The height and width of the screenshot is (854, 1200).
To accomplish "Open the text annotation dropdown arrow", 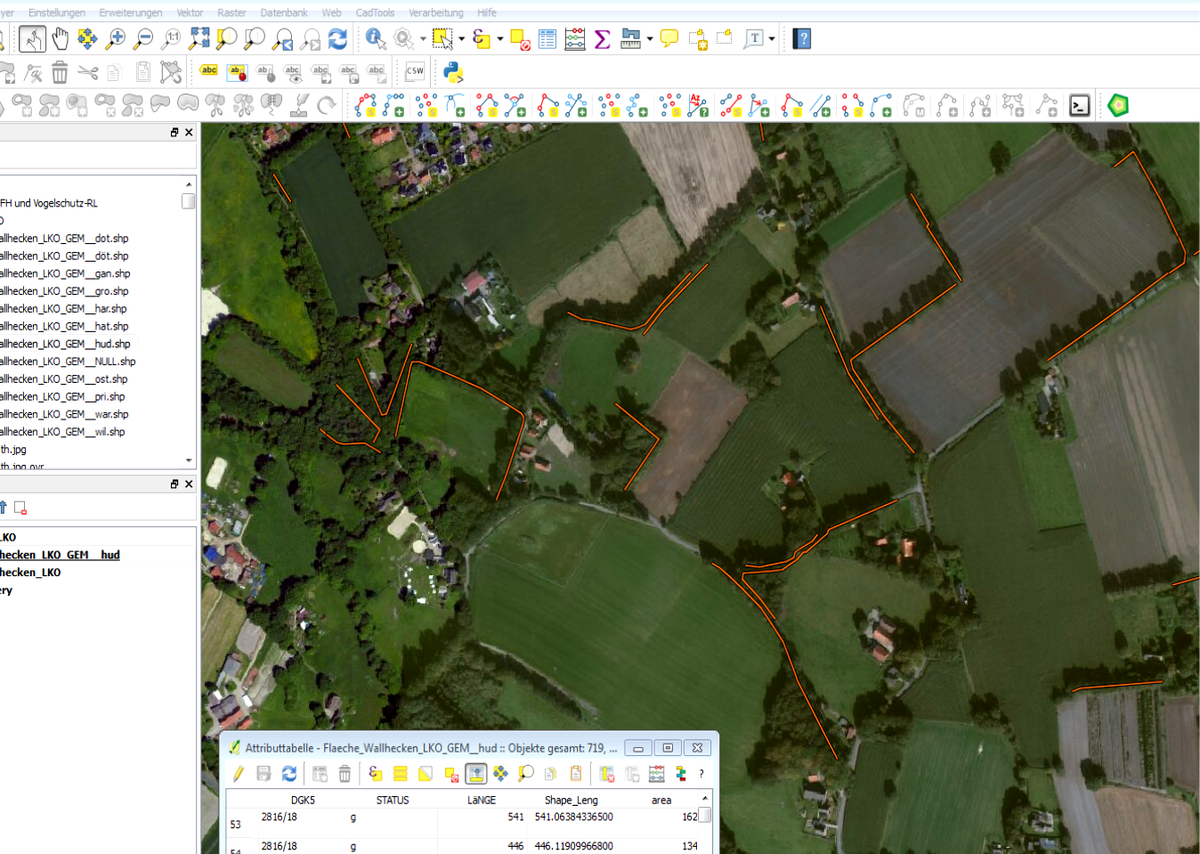I will [772, 40].
